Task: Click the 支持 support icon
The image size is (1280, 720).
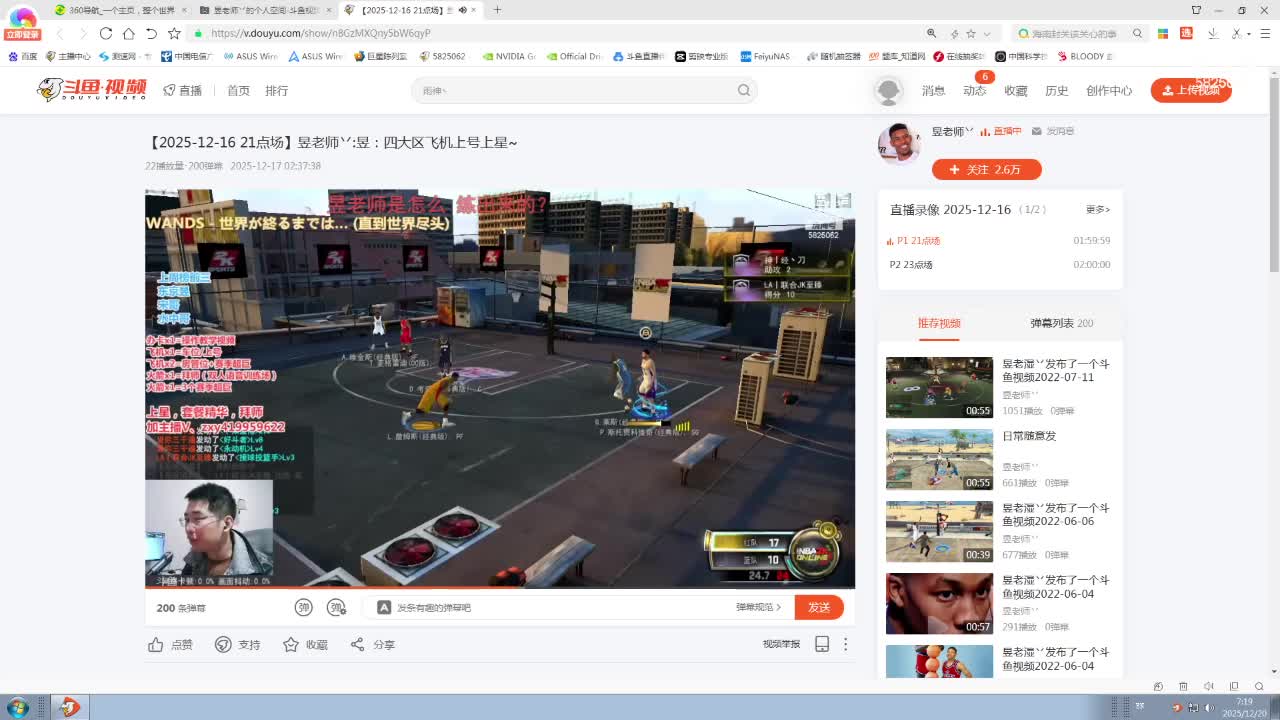Action: click(x=224, y=645)
